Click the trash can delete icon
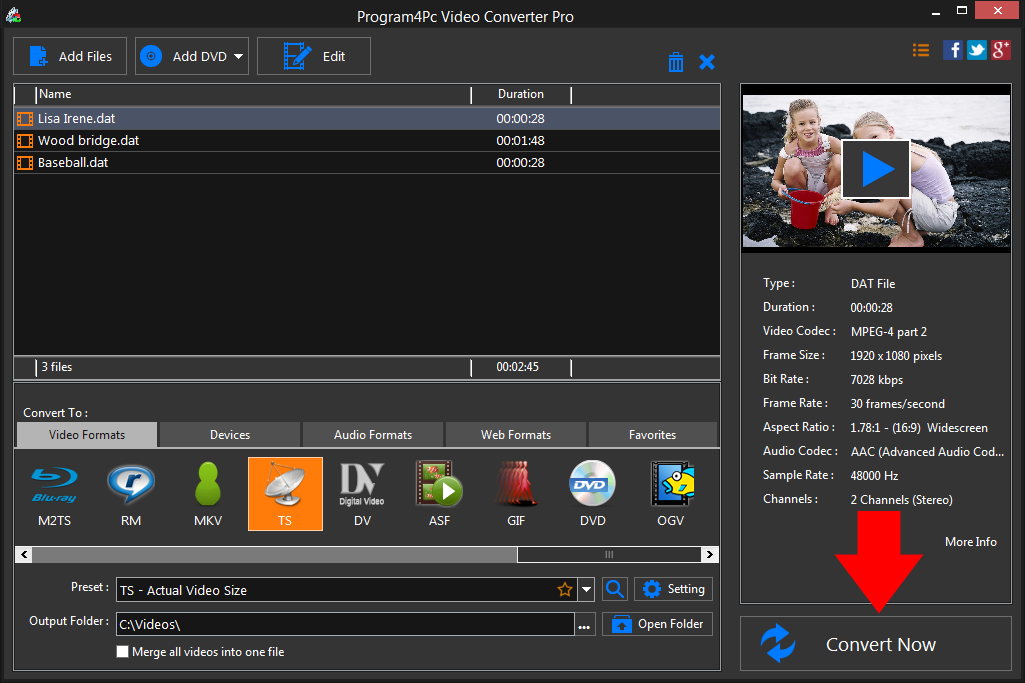The image size is (1025, 683). point(676,62)
